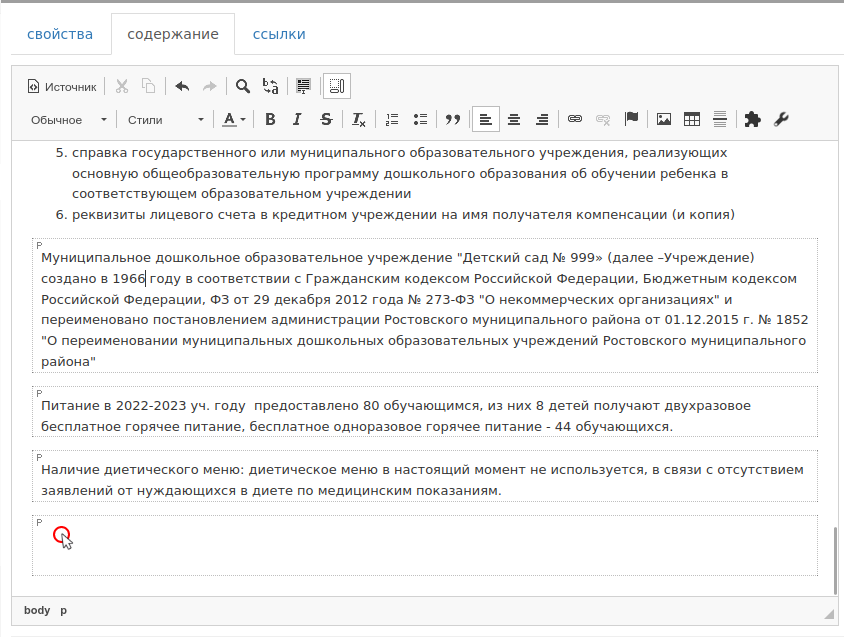The width and height of the screenshot is (844, 637).
Task: Insert a table
Action: tap(692, 120)
